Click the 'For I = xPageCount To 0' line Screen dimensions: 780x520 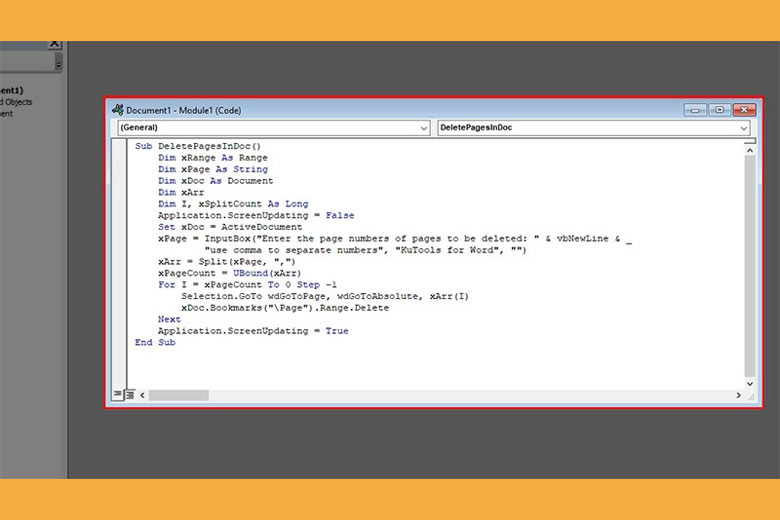247,285
